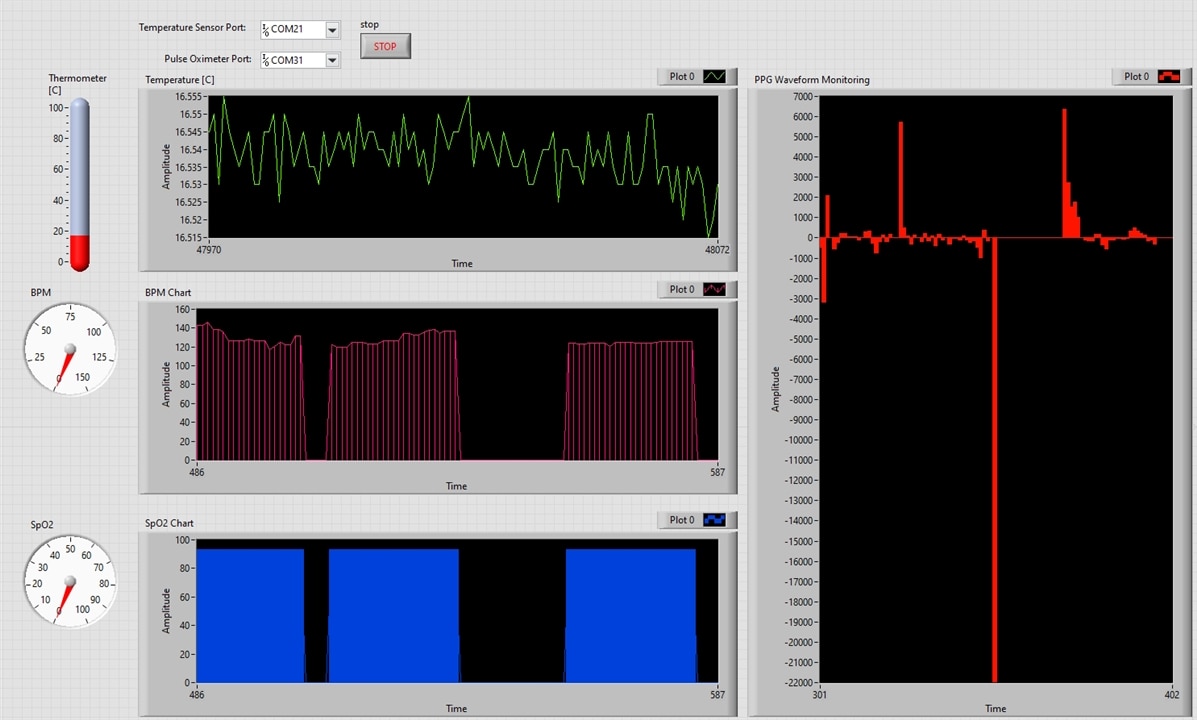Click "Plot 0" label on the SpO2 Chart legend

(x=682, y=520)
